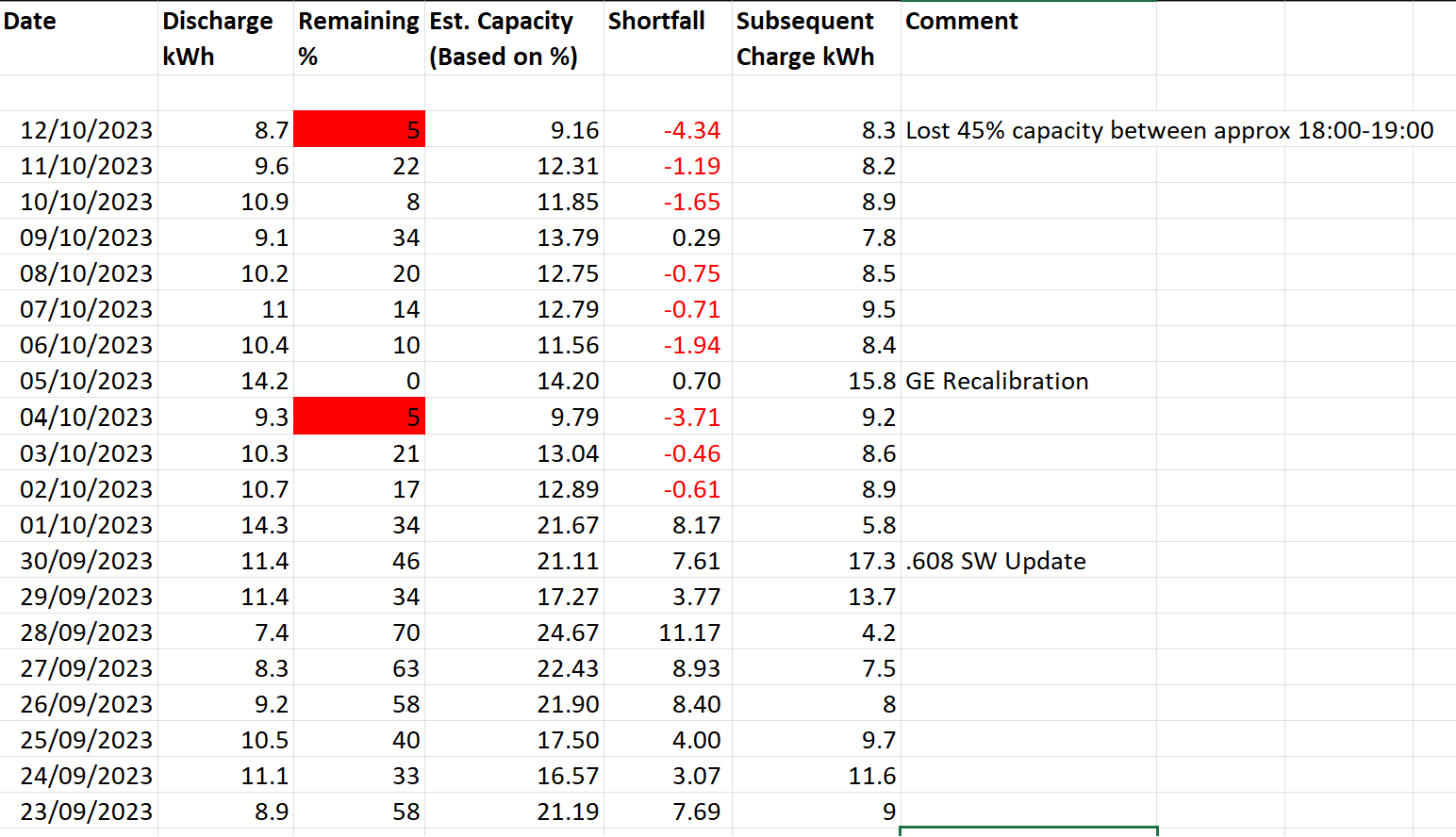Select est. capacity value 12.31
The width and height of the screenshot is (1456, 837).
pos(514,166)
